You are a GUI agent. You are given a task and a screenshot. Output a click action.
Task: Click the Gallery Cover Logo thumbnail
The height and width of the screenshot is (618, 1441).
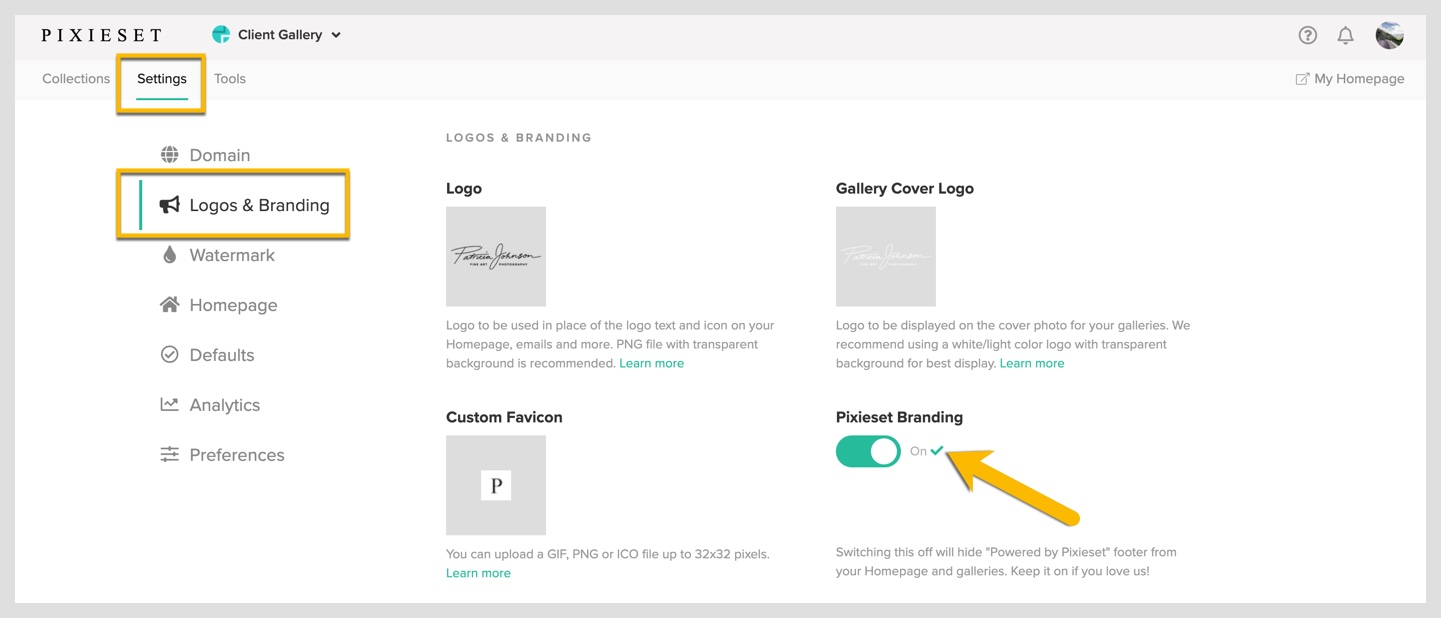coord(886,256)
